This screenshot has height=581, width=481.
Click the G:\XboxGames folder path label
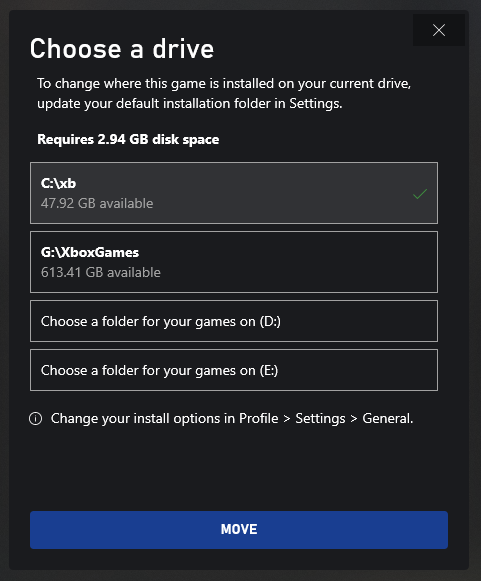coord(90,253)
